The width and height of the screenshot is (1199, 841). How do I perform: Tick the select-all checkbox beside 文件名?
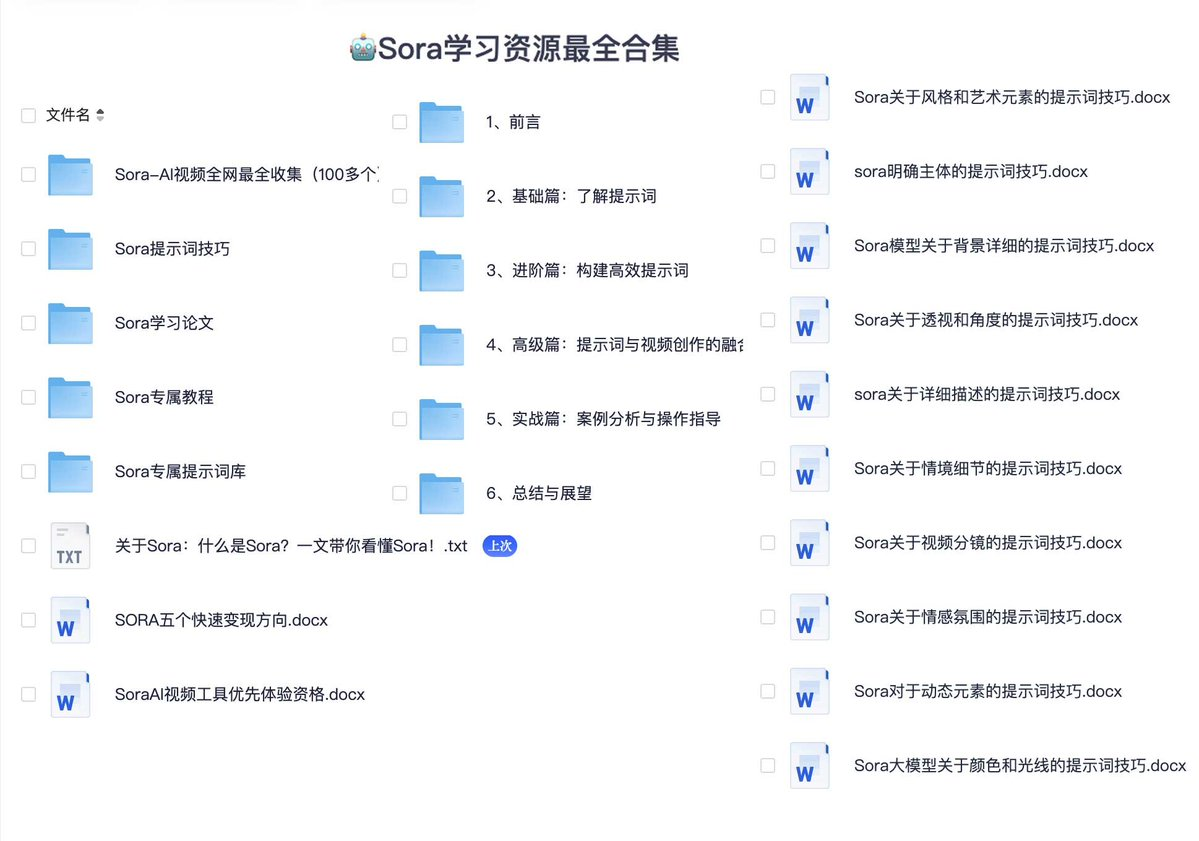point(28,115)
